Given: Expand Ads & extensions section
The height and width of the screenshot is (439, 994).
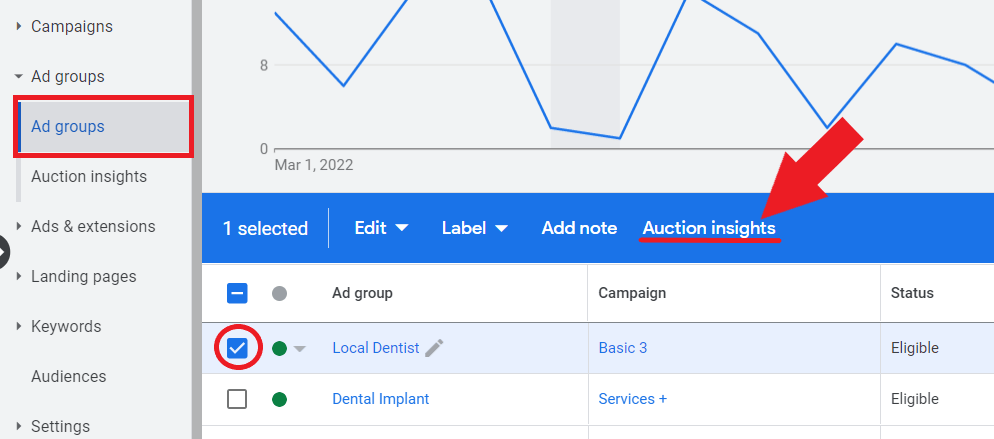Looking at the screenshot, I should tap(18, 226).
